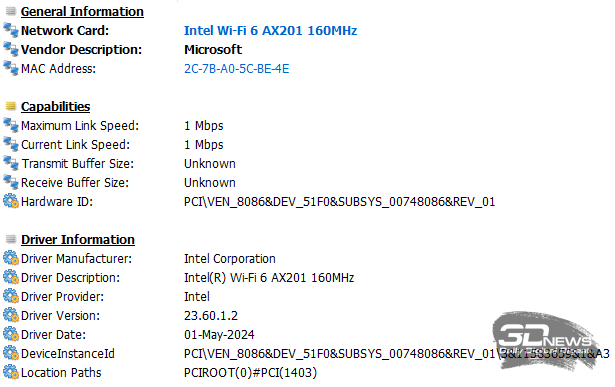Open the Intel Wi-Fi 6 AX201 160MHz link
This screenshot has height=387, width=615.
click(x=270, y=31)
